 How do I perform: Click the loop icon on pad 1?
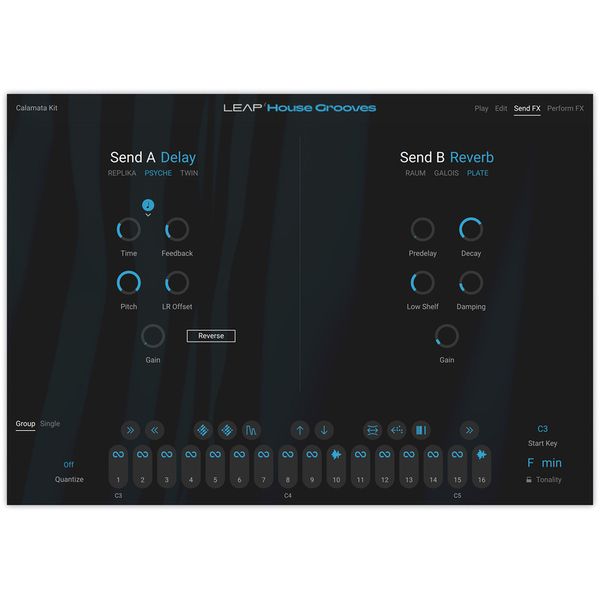coord(118,454)
